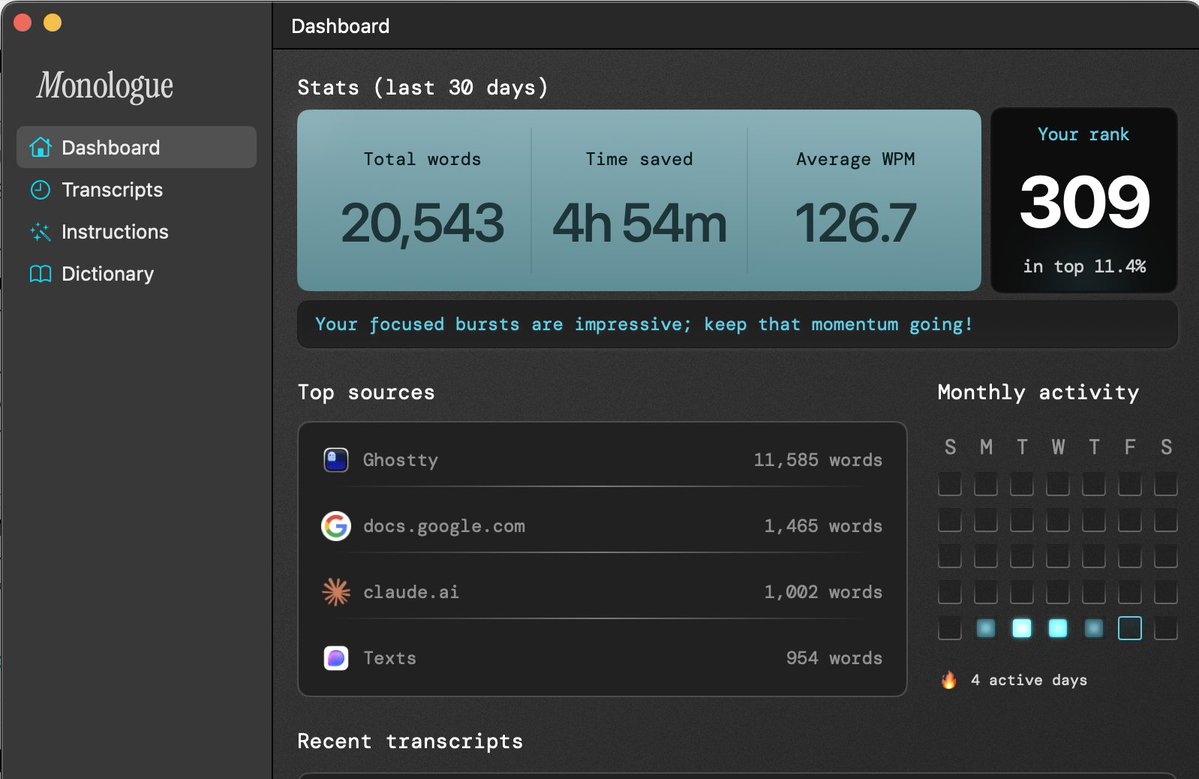
Task: Click the 'Monthly activity' heading
Action: 1038,392
